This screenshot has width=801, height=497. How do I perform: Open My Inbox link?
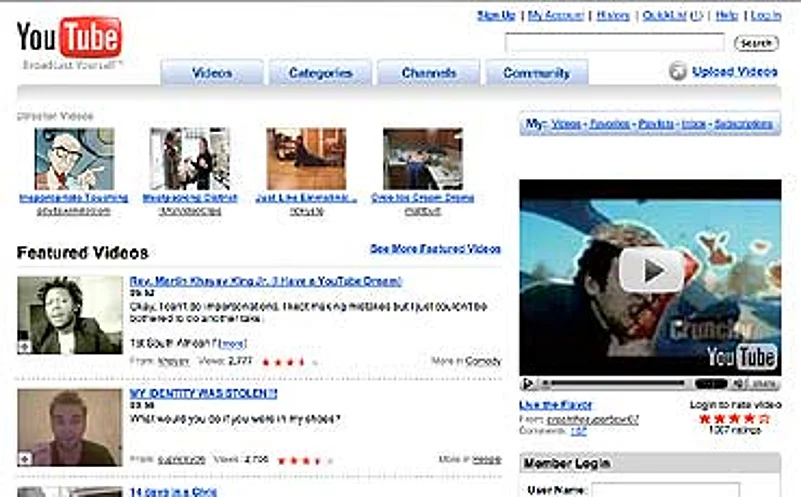tap(694, 124)
